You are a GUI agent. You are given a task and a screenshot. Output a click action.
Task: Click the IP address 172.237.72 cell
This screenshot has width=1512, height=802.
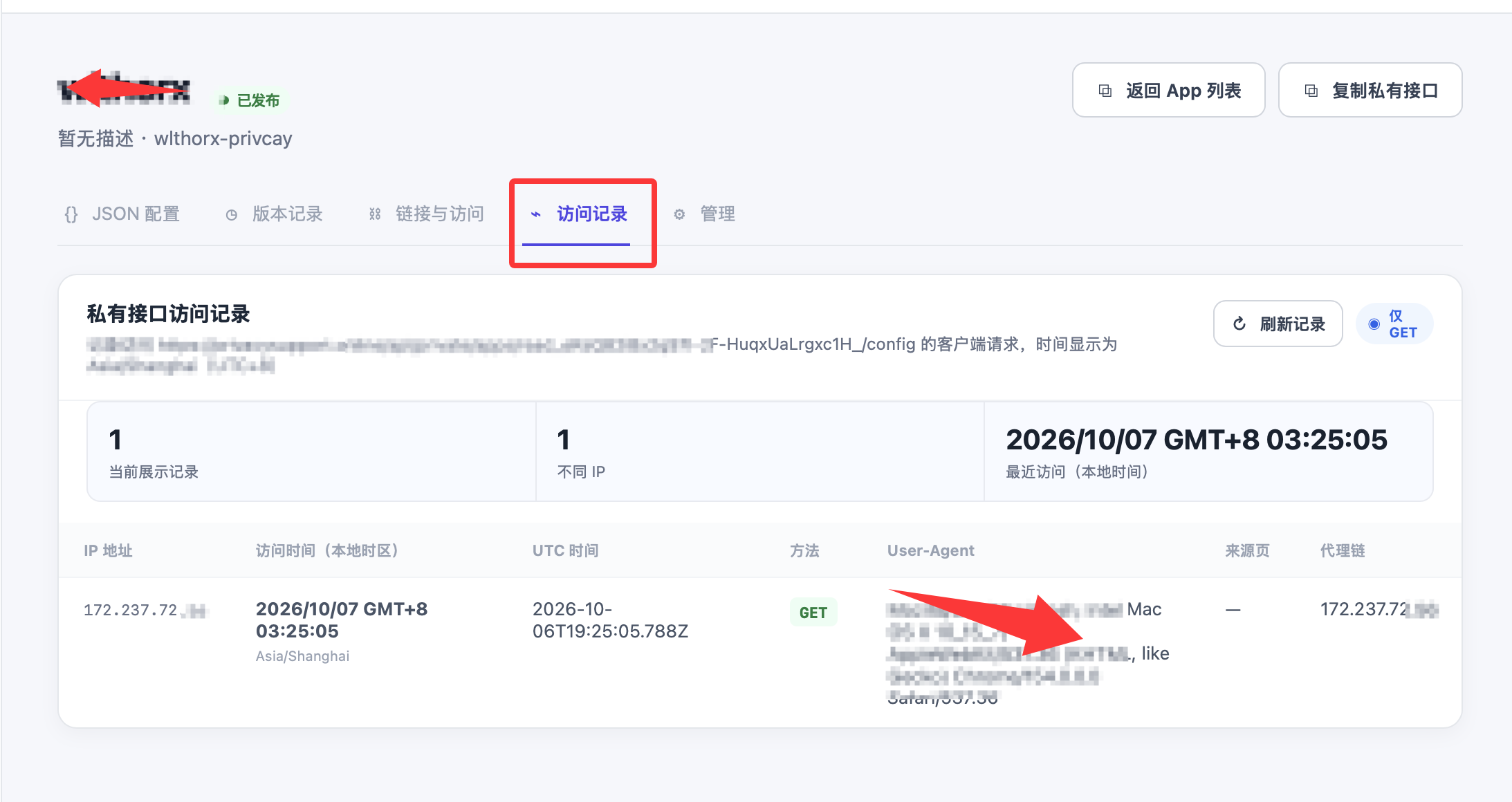click(x=145, y=610)
